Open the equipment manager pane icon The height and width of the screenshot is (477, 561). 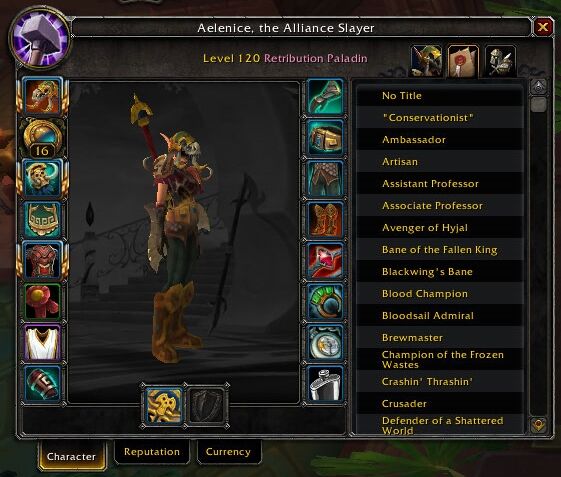(x=500, y=61)
